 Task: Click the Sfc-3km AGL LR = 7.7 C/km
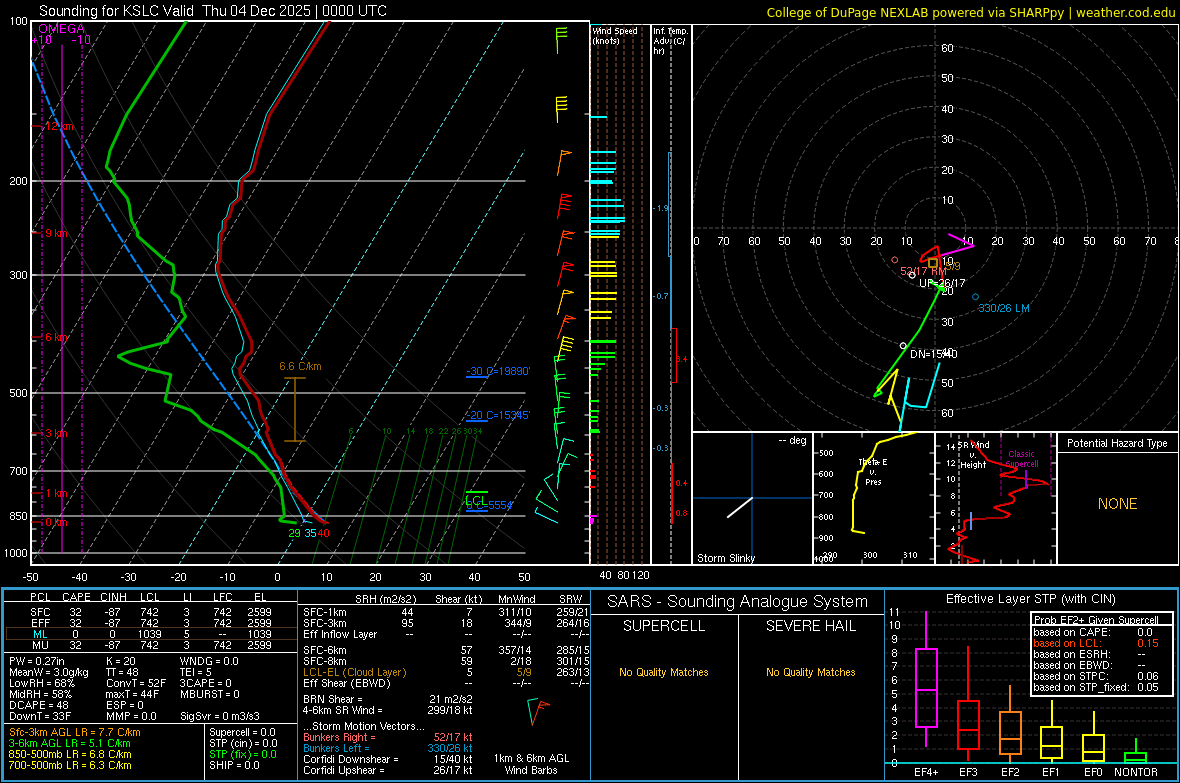click(x=75, y=732)
